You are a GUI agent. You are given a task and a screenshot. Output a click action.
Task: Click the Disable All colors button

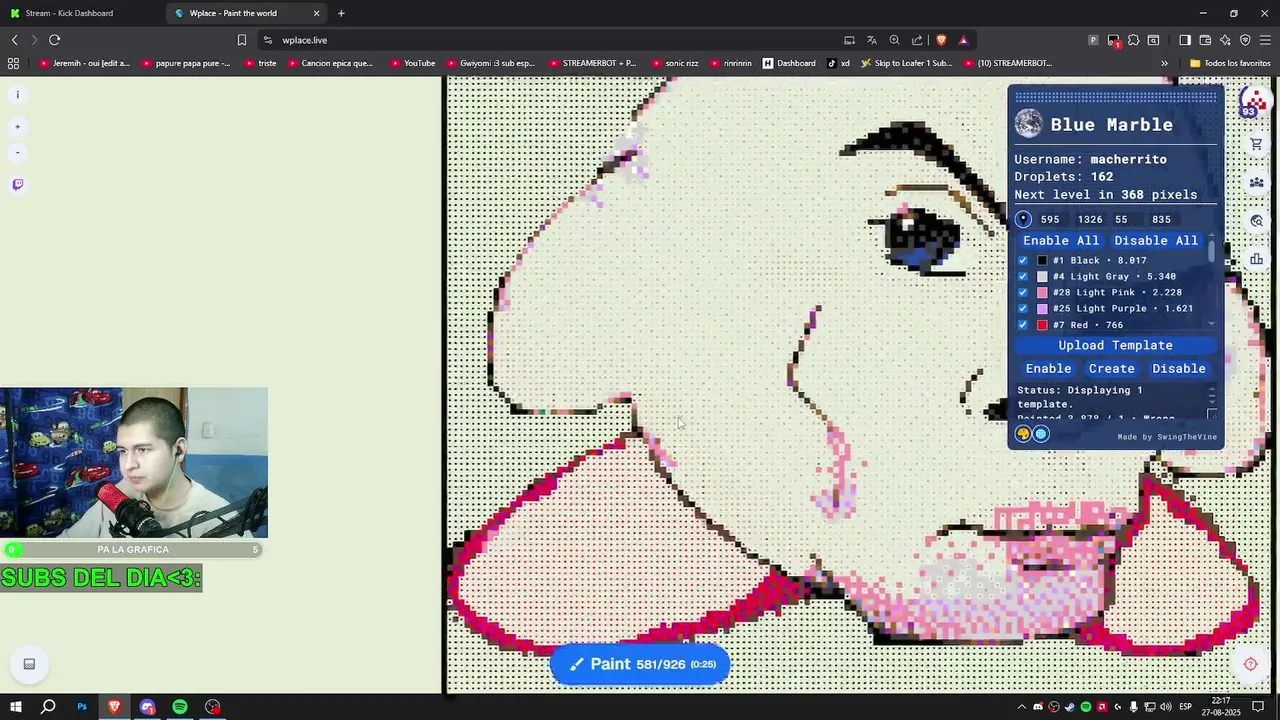point(1156,240)
